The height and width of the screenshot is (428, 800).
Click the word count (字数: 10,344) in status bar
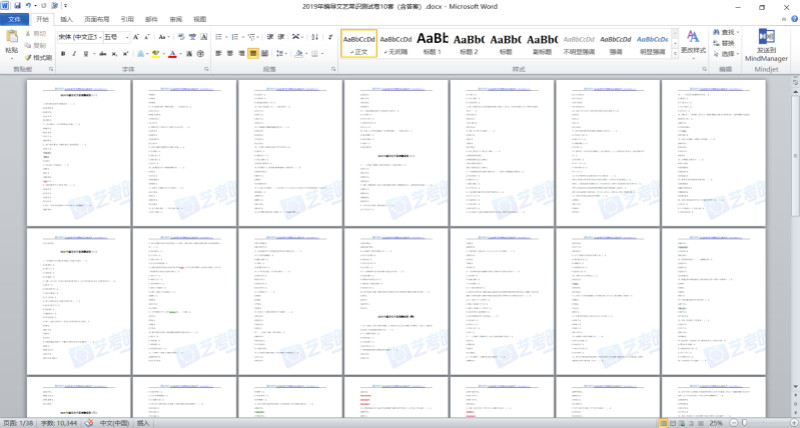(x=62, y=423)
